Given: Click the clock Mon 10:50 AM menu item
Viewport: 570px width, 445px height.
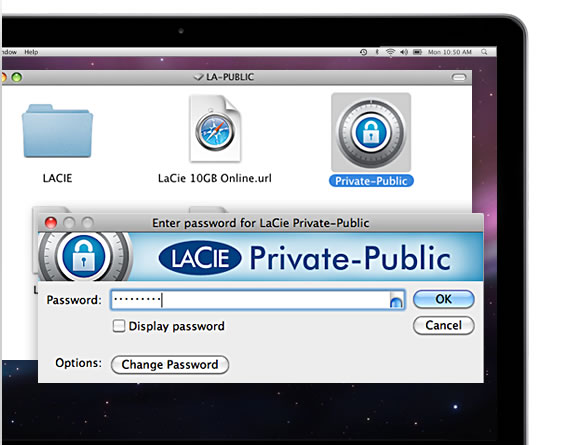Looking at the screenshot, I should point(450,52).
